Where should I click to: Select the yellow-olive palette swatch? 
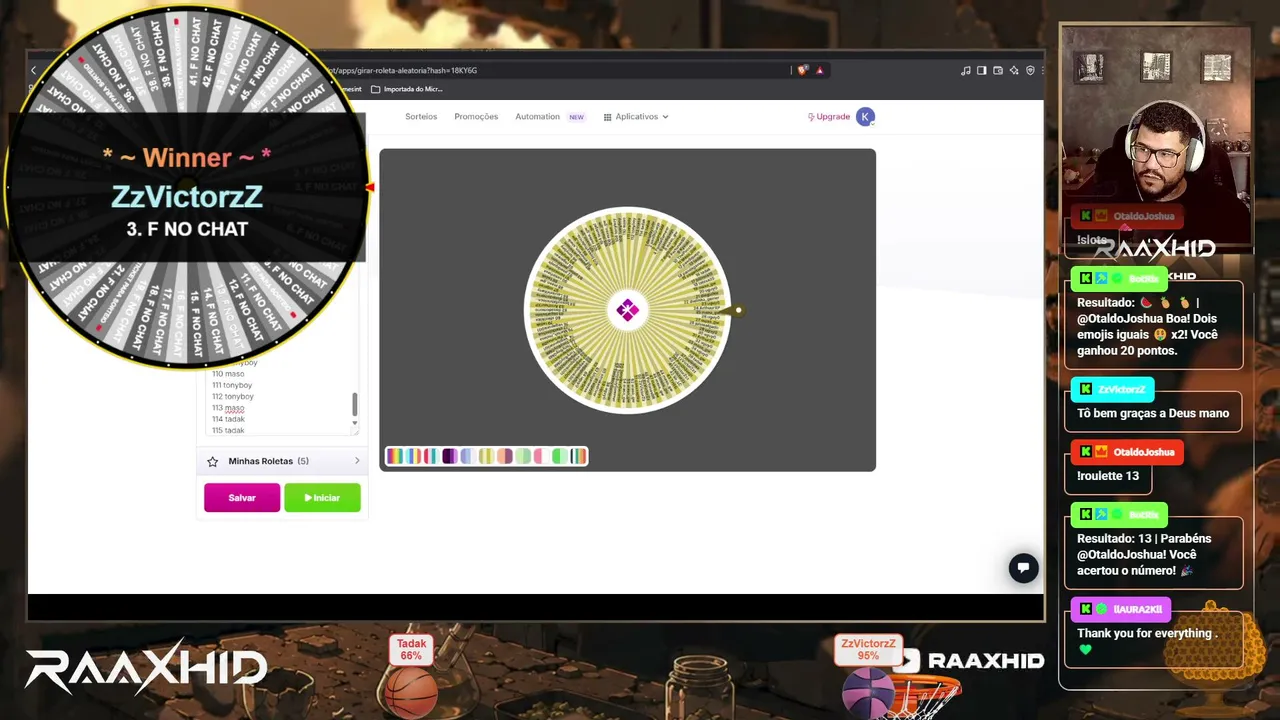point(486,456)
